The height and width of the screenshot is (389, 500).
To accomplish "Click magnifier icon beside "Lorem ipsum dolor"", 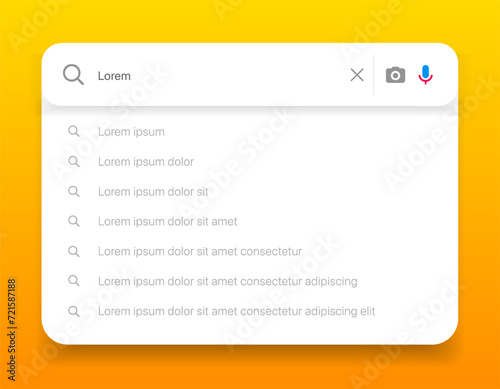I will click(x=74, y=161).
